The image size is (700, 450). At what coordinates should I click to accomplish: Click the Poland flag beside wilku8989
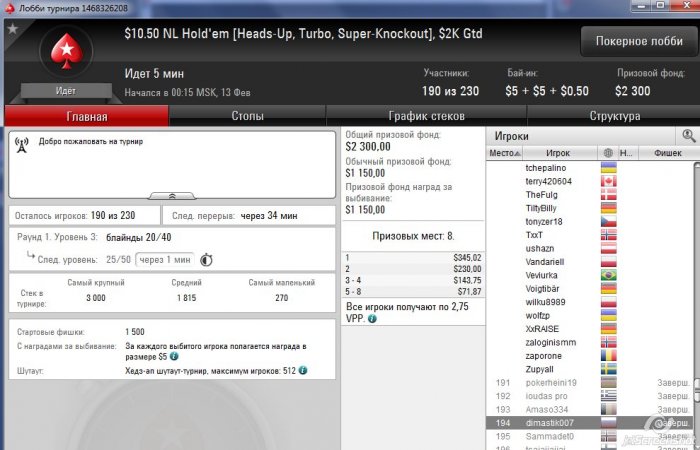pyautogui.click(x=608, y=302)
